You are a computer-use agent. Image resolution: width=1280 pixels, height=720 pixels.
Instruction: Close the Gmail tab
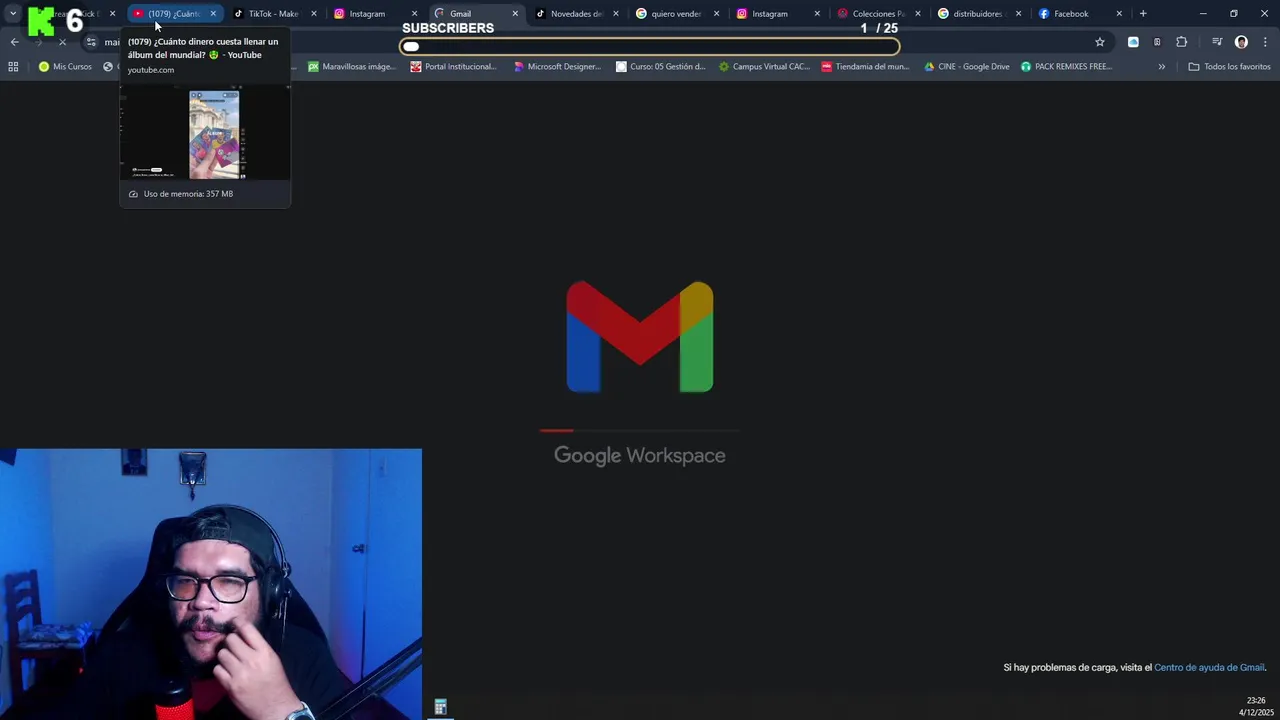pyautogui.click(x=515, y=14)
